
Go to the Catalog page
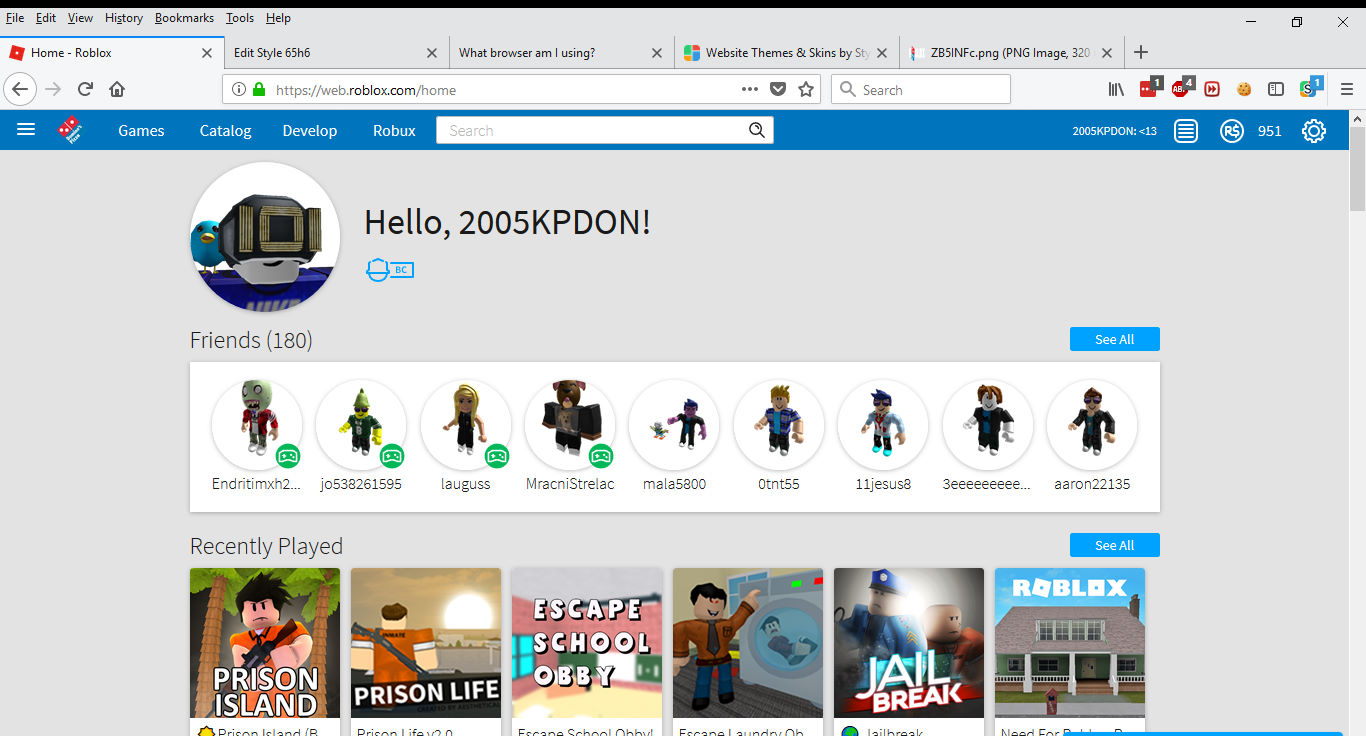225,130
